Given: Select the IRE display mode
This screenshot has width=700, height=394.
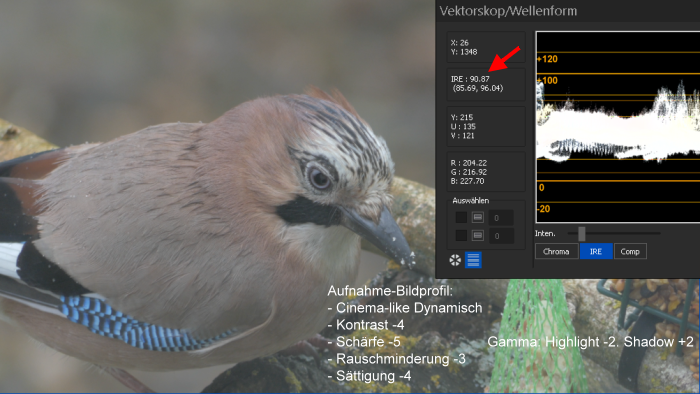Looking at the screenshot, I should (596, 251).
